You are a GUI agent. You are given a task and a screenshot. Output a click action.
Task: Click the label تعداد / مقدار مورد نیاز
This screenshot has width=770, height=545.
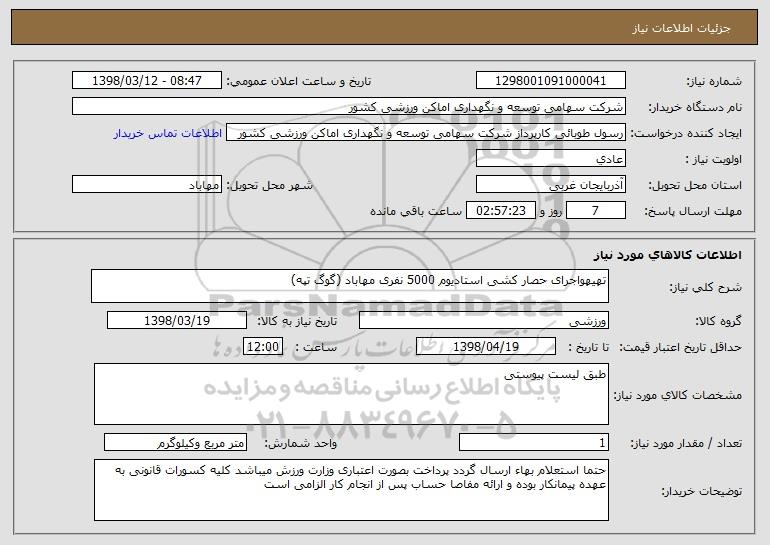tap(686, 444)
